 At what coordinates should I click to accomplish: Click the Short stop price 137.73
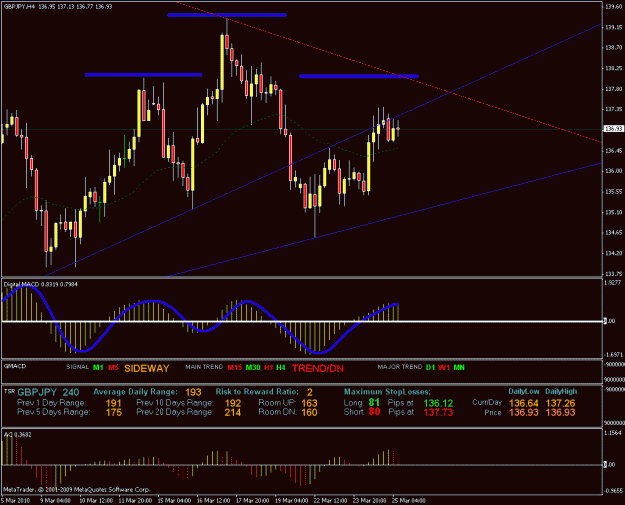[x=438, y=413]
